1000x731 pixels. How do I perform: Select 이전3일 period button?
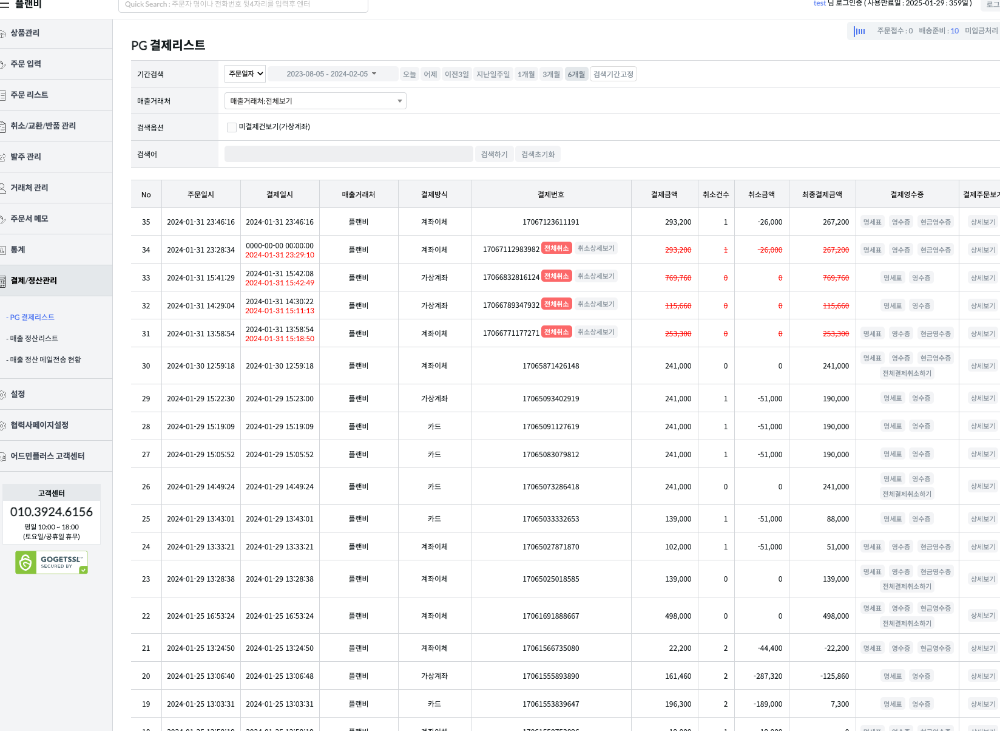457,75
